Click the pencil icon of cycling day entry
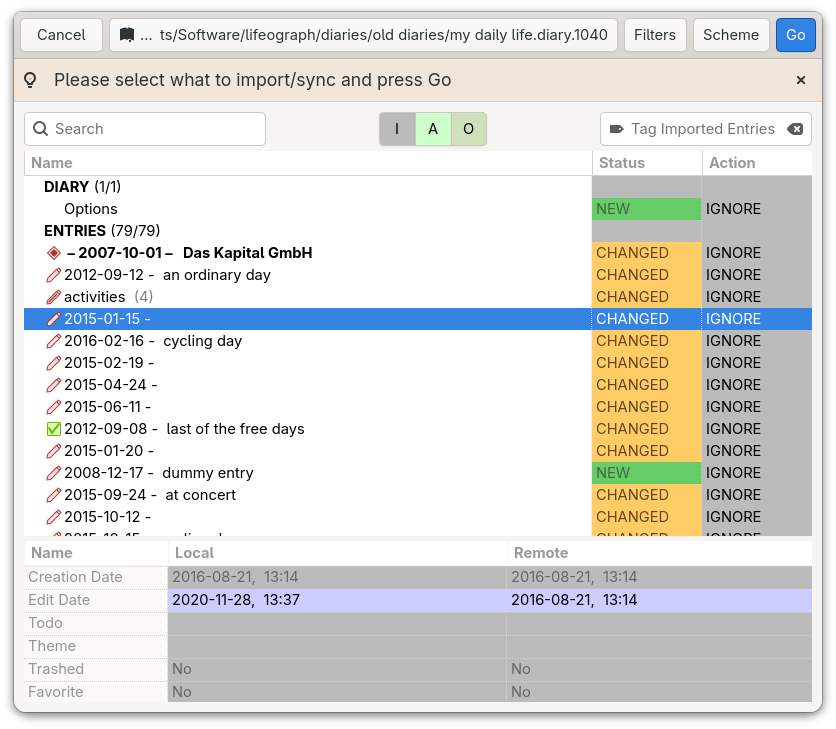The width and height of the screenshot is (836, 729). [x=53, y=341]
